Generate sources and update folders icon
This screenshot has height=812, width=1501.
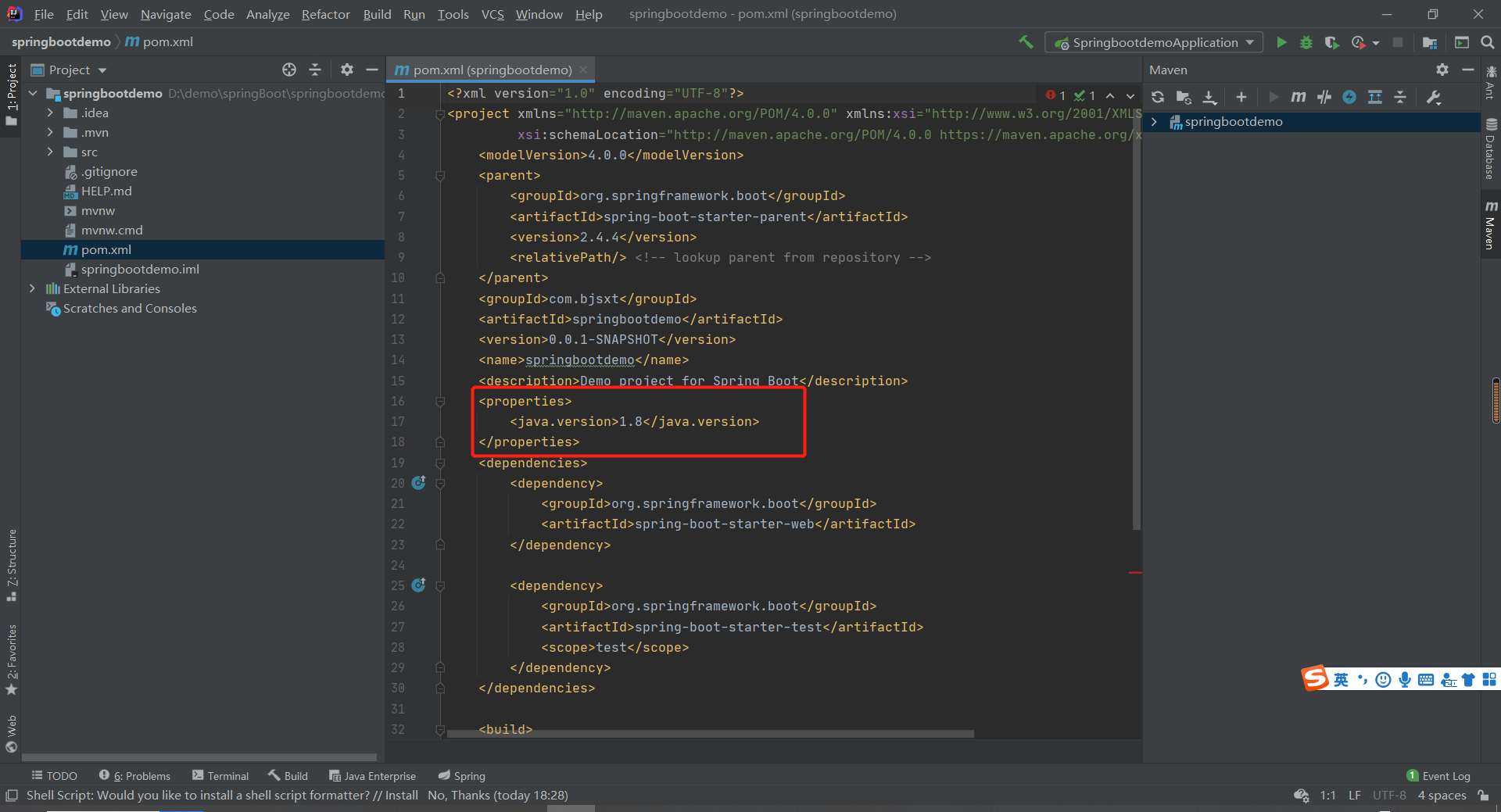pos(1184,97)
